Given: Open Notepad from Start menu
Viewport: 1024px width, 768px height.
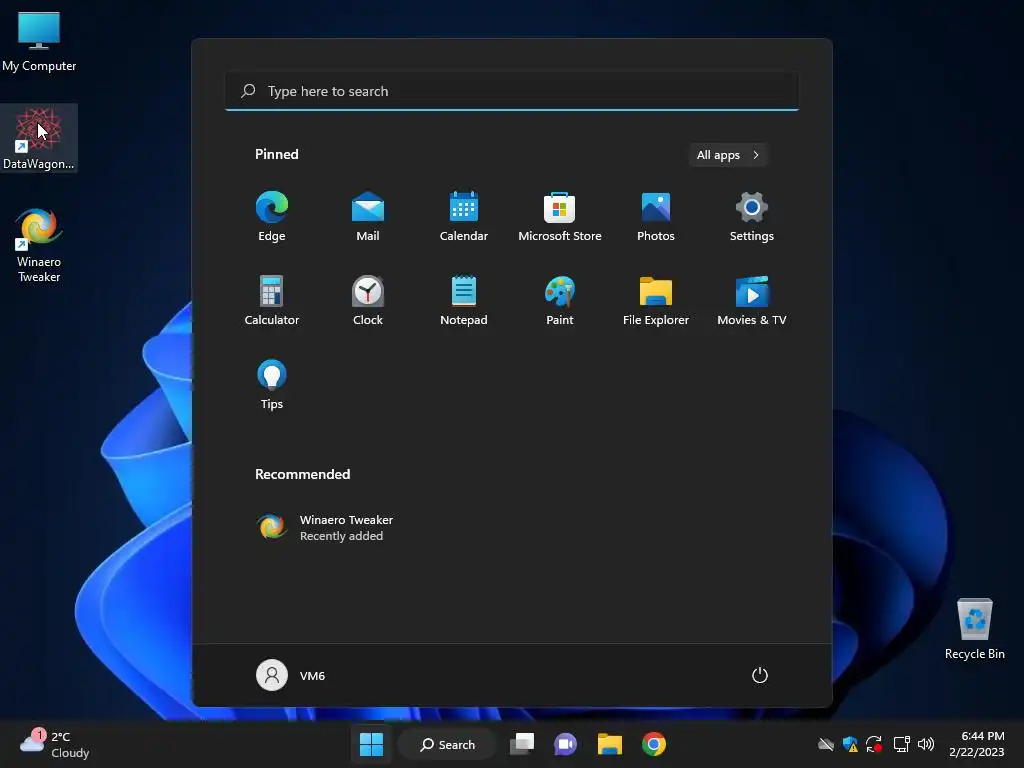Looking at the screenshot, I should [x=464, y=300].
